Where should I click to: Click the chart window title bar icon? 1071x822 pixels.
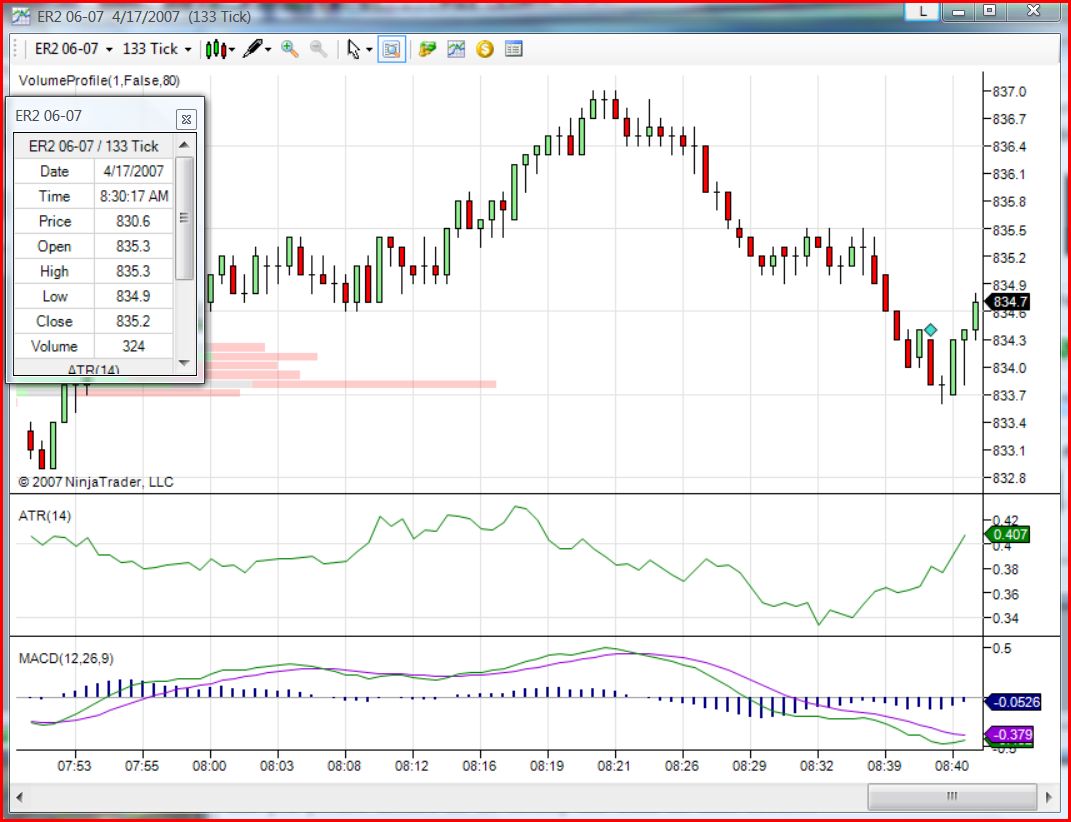[x=20, y=16]
